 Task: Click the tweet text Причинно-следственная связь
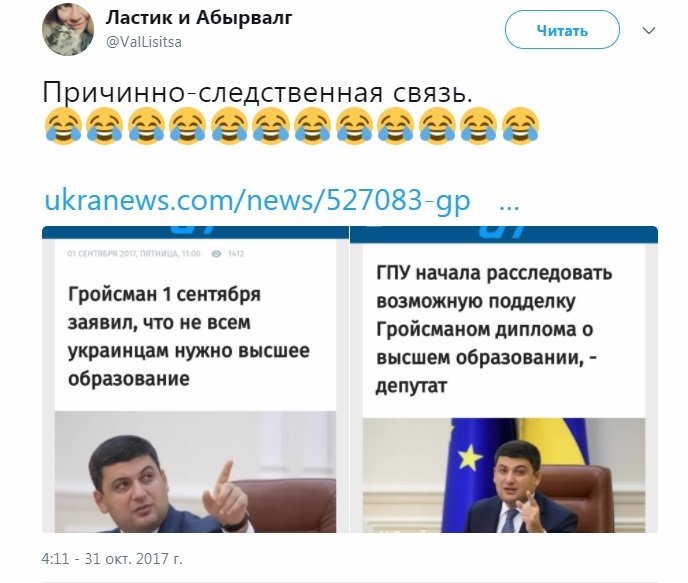coord(258,93)
